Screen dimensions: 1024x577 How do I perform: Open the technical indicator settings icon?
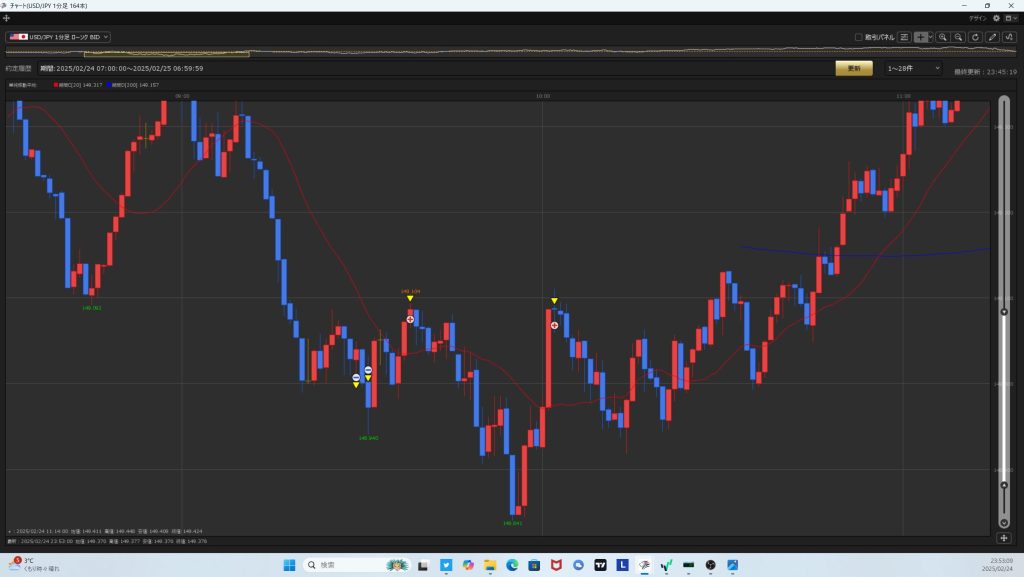pyautogui.click(x=1009, y=37)
